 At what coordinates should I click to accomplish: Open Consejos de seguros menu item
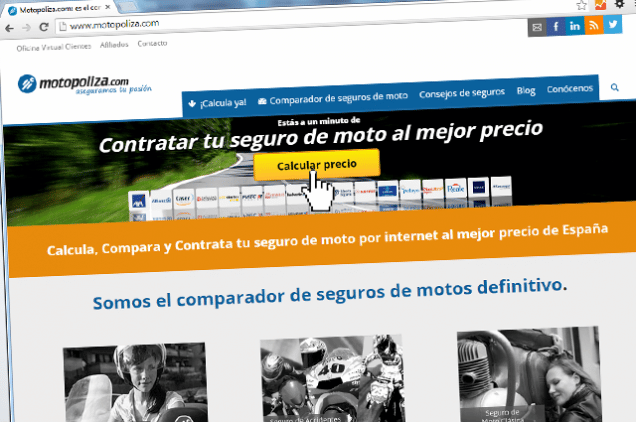[462, 93]
